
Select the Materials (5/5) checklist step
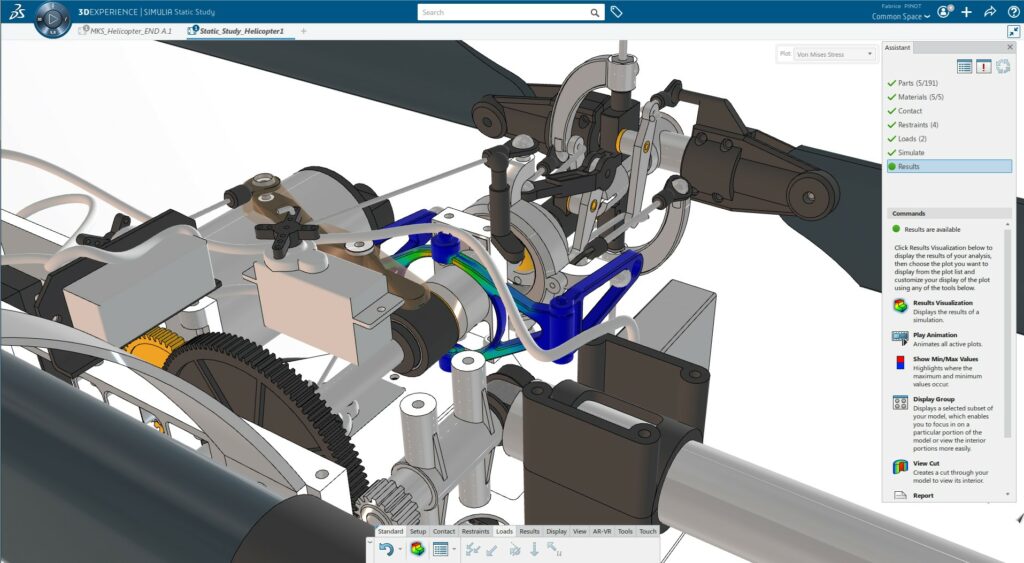[x=920, y=97]
